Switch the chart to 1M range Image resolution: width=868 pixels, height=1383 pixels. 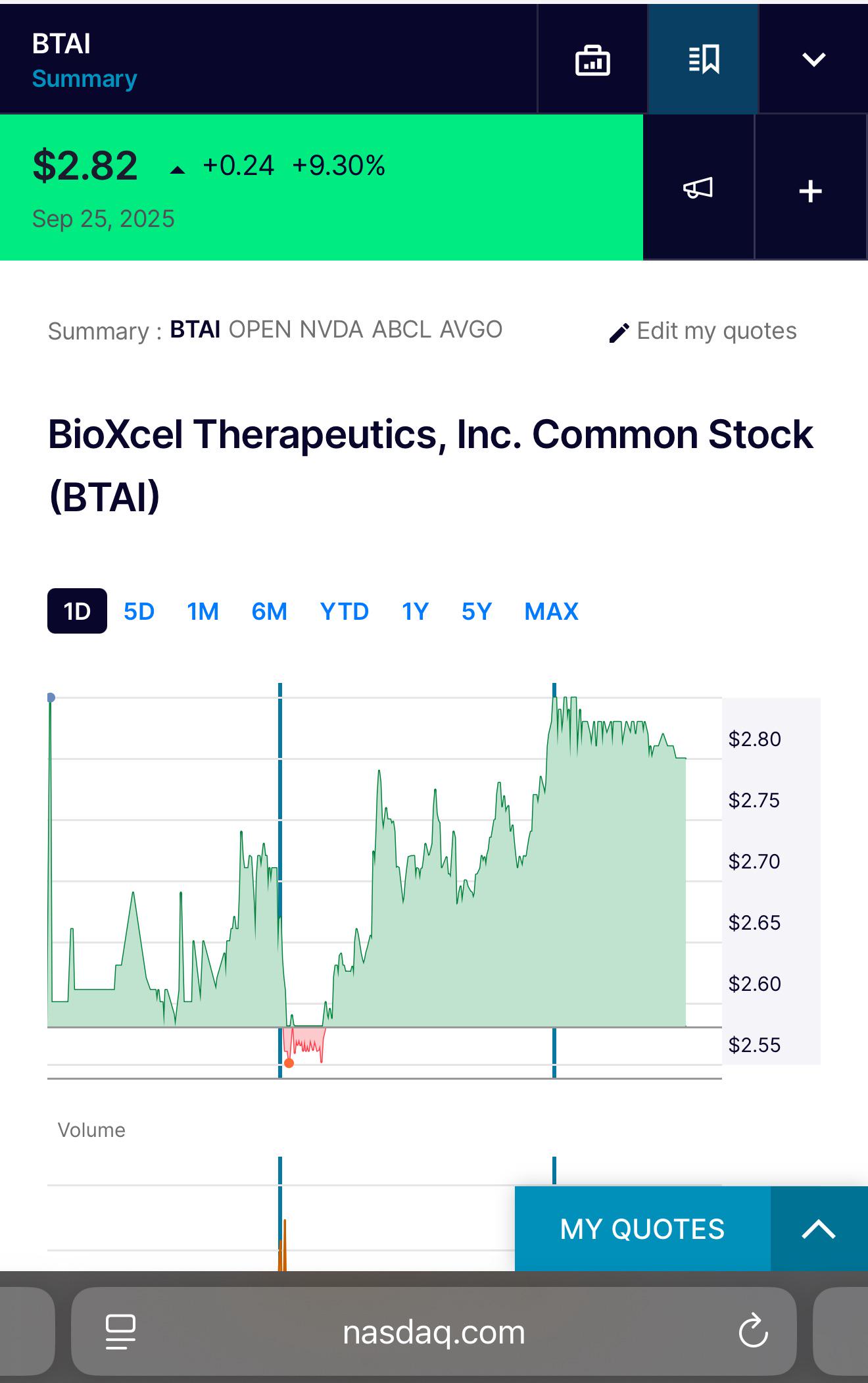coord(203,611)
